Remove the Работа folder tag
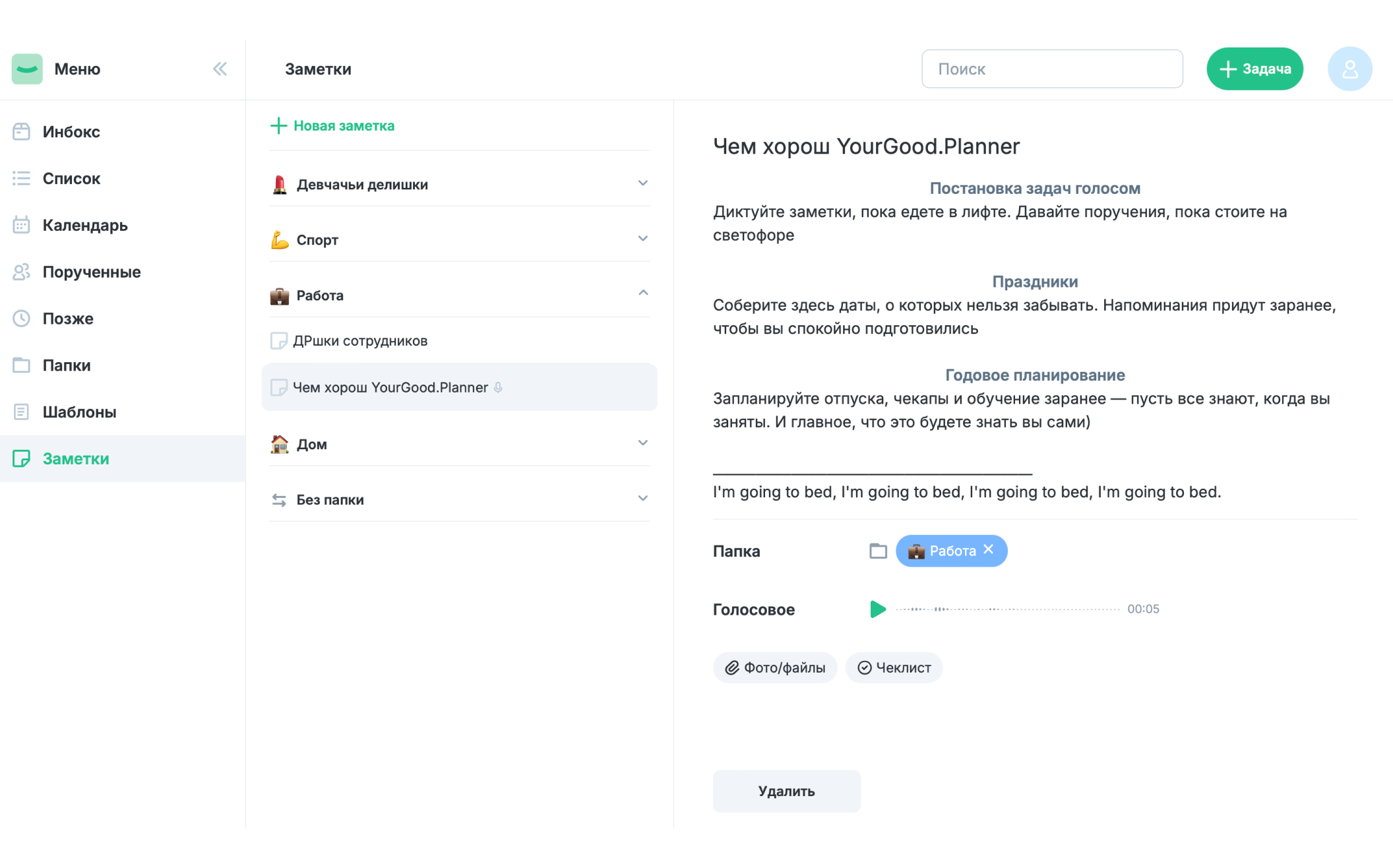The image size is (1393, 868). (x=989, y=550)
